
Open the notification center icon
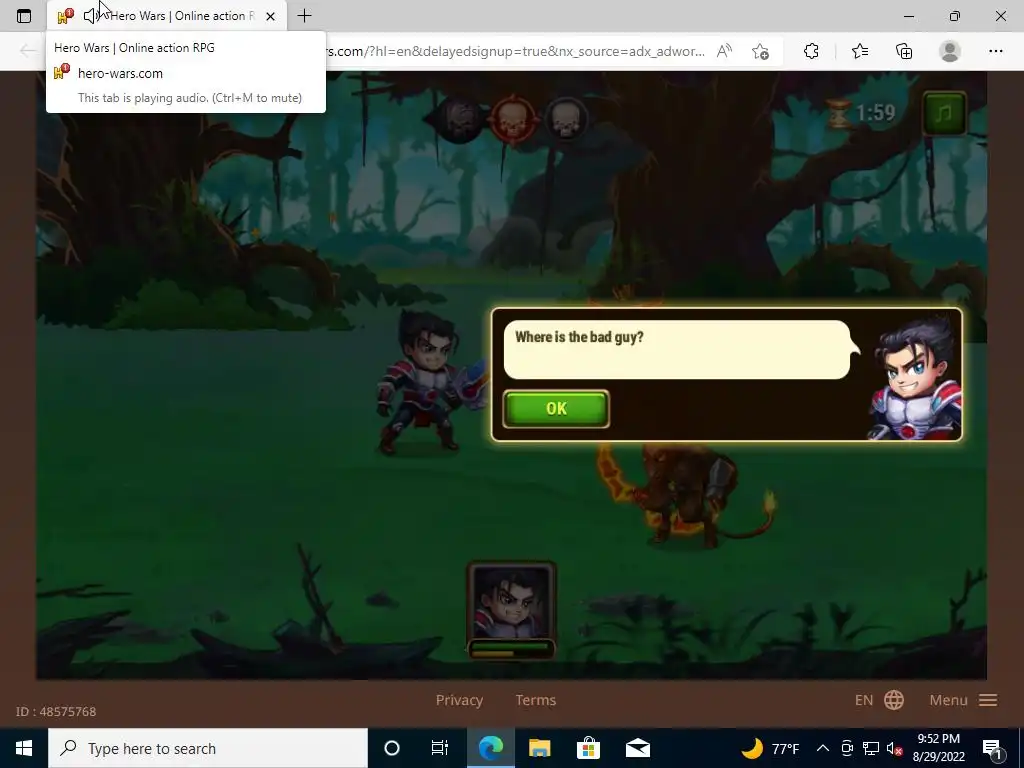pyautogui.click(x=991, y=748)
